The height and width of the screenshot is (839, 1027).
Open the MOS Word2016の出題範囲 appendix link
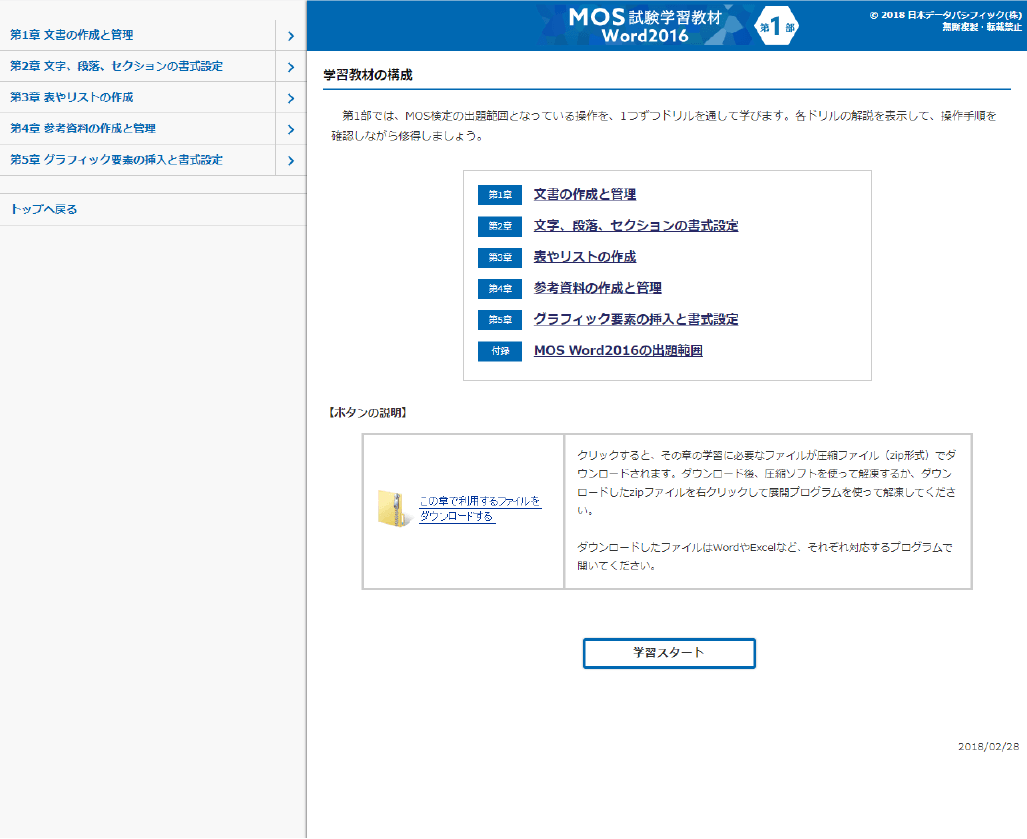click(x=618, y=350)
